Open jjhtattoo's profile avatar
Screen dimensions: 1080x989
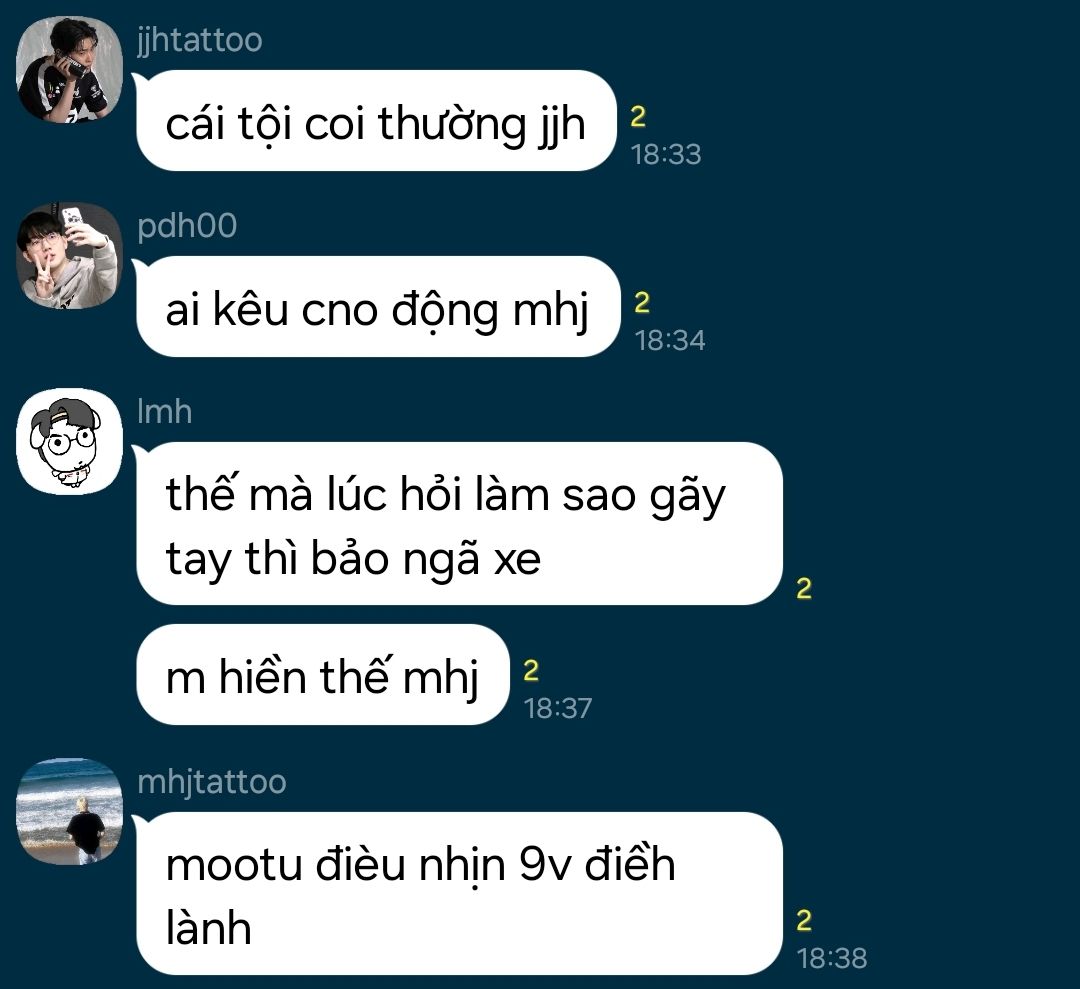[69, 70]
